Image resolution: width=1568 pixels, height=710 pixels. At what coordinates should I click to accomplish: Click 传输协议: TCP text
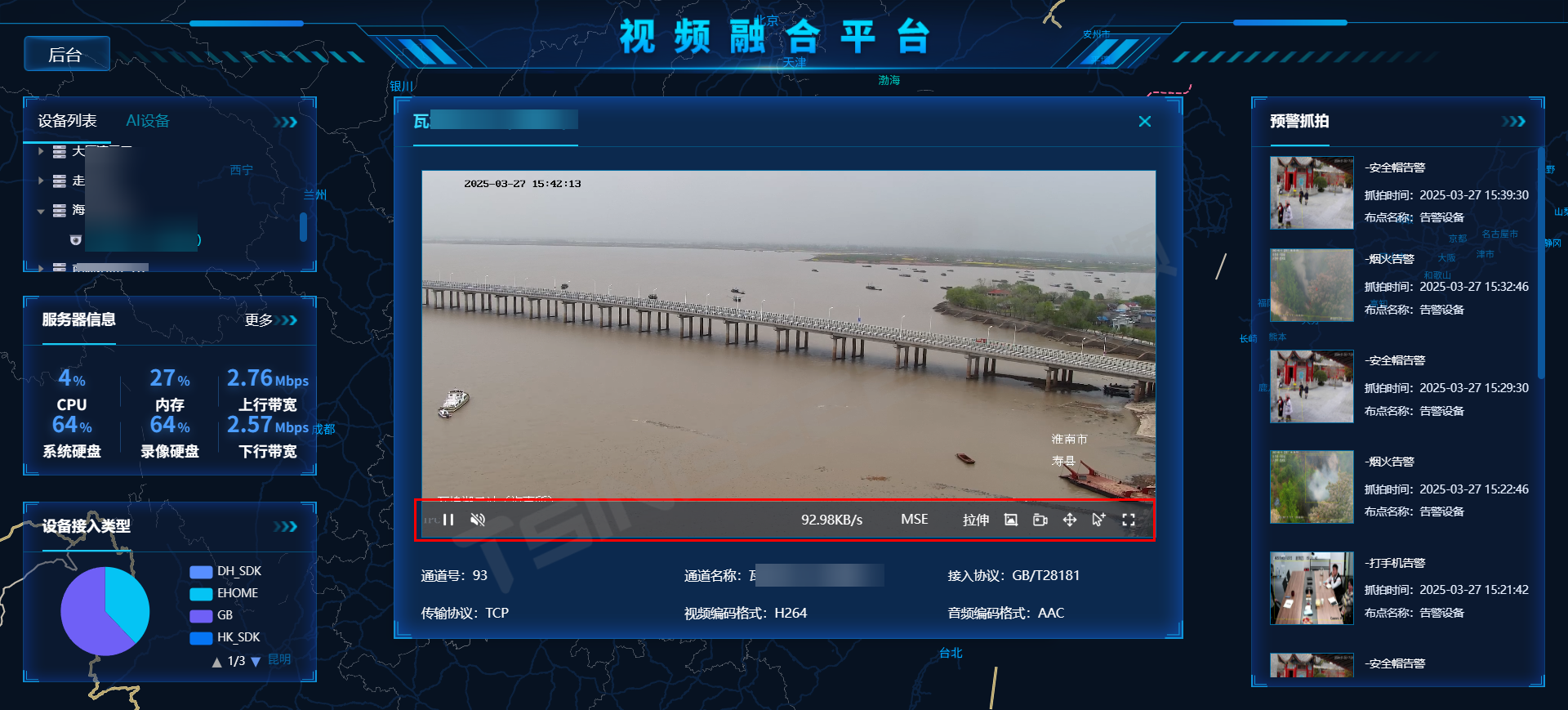click(465, 613)
